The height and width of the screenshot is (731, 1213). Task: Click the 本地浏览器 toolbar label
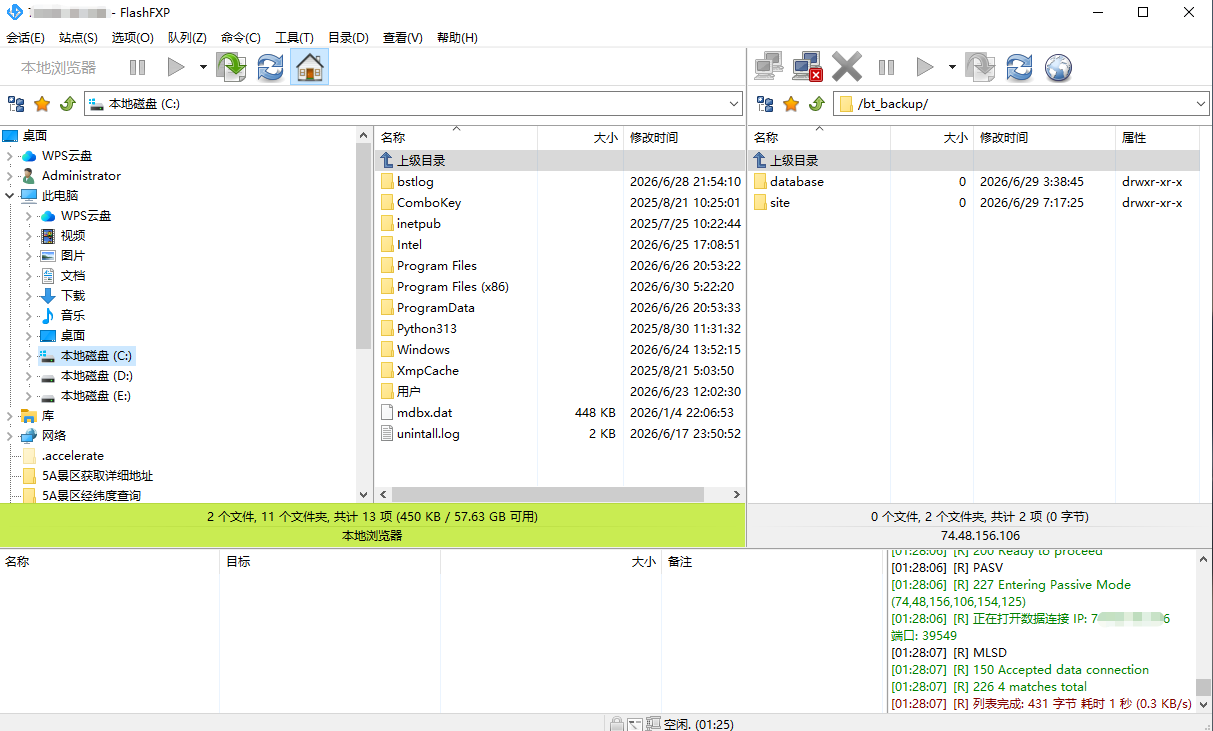click(x=59, y=67)
